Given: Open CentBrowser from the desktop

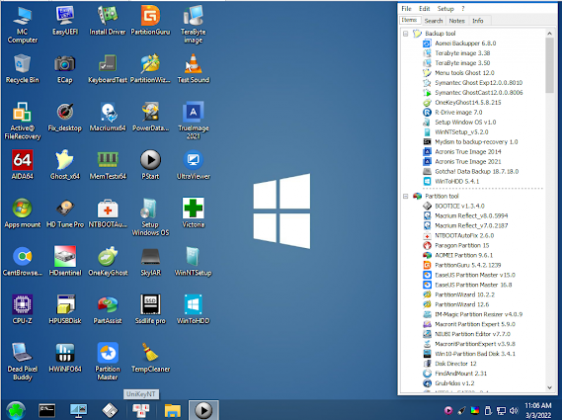Looking at the screenshot, I should [x=22, y=261].
